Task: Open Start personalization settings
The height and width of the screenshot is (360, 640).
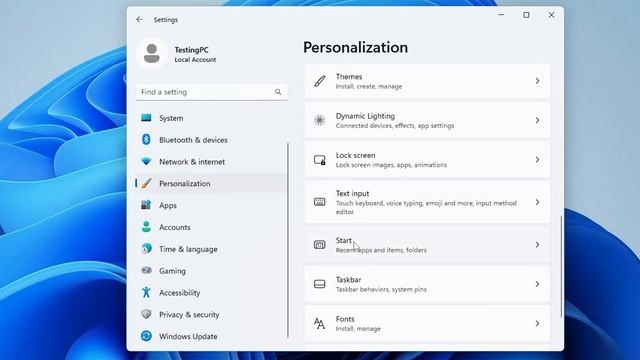Action: [x=427, y=244]
